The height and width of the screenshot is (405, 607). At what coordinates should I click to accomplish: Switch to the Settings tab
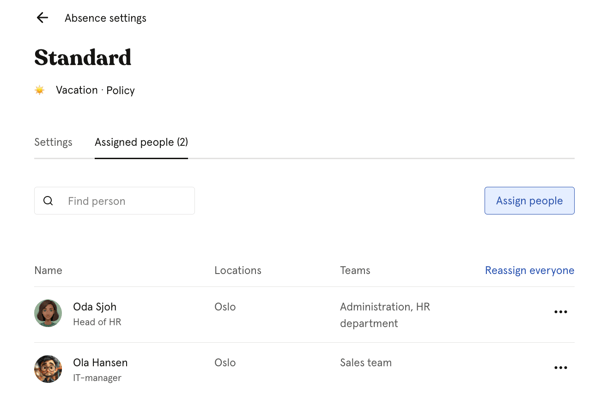[53, 142]
